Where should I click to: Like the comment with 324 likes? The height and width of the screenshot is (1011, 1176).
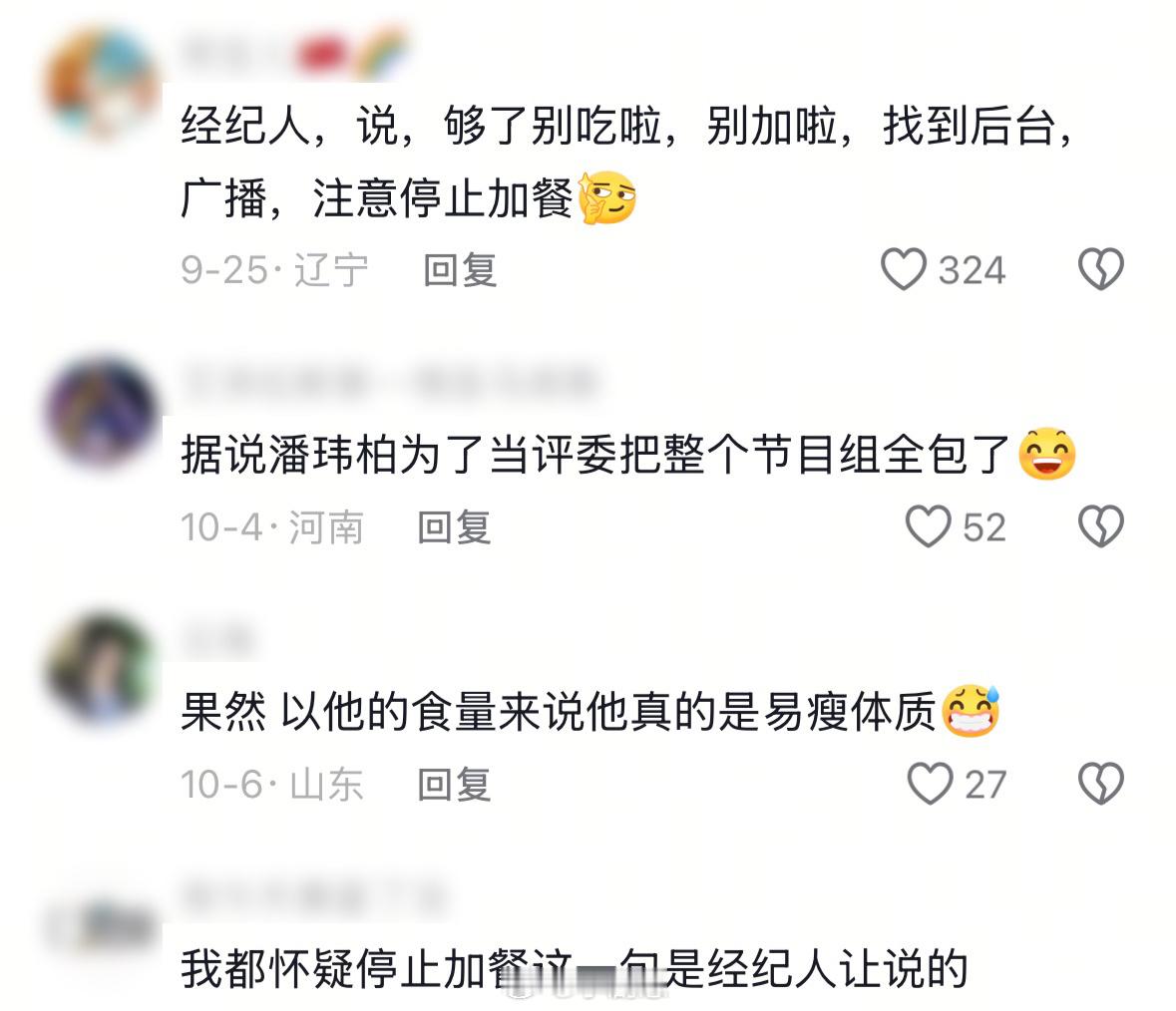pos(903,269)
